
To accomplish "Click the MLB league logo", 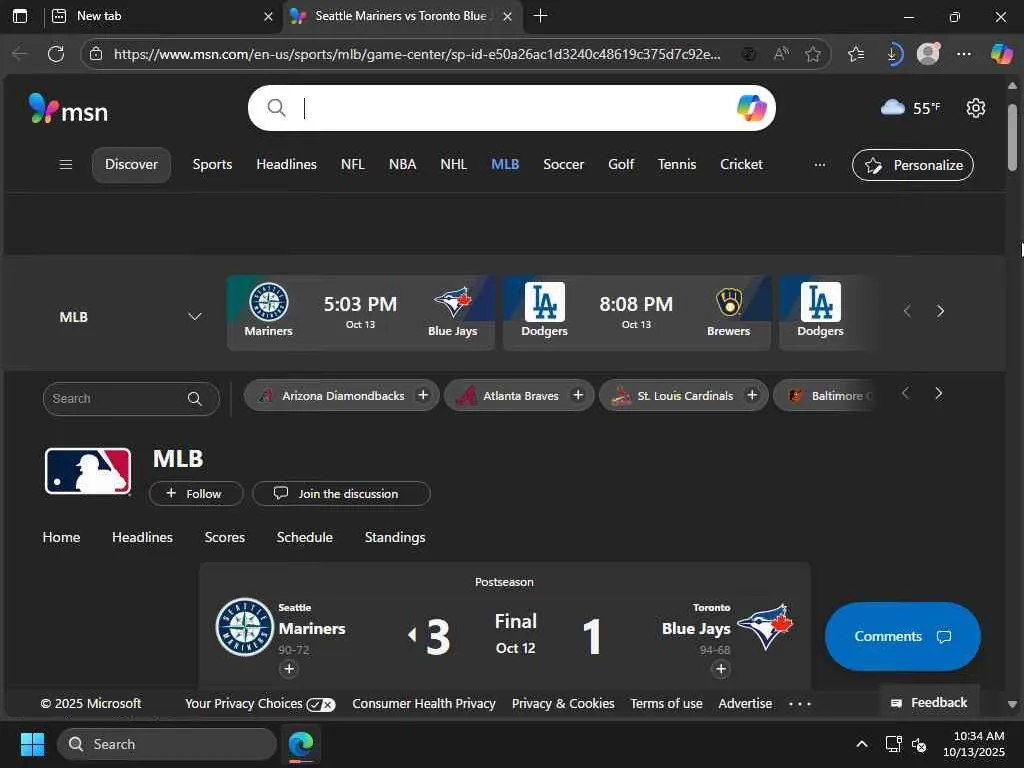I will click(x=88, y=471).
